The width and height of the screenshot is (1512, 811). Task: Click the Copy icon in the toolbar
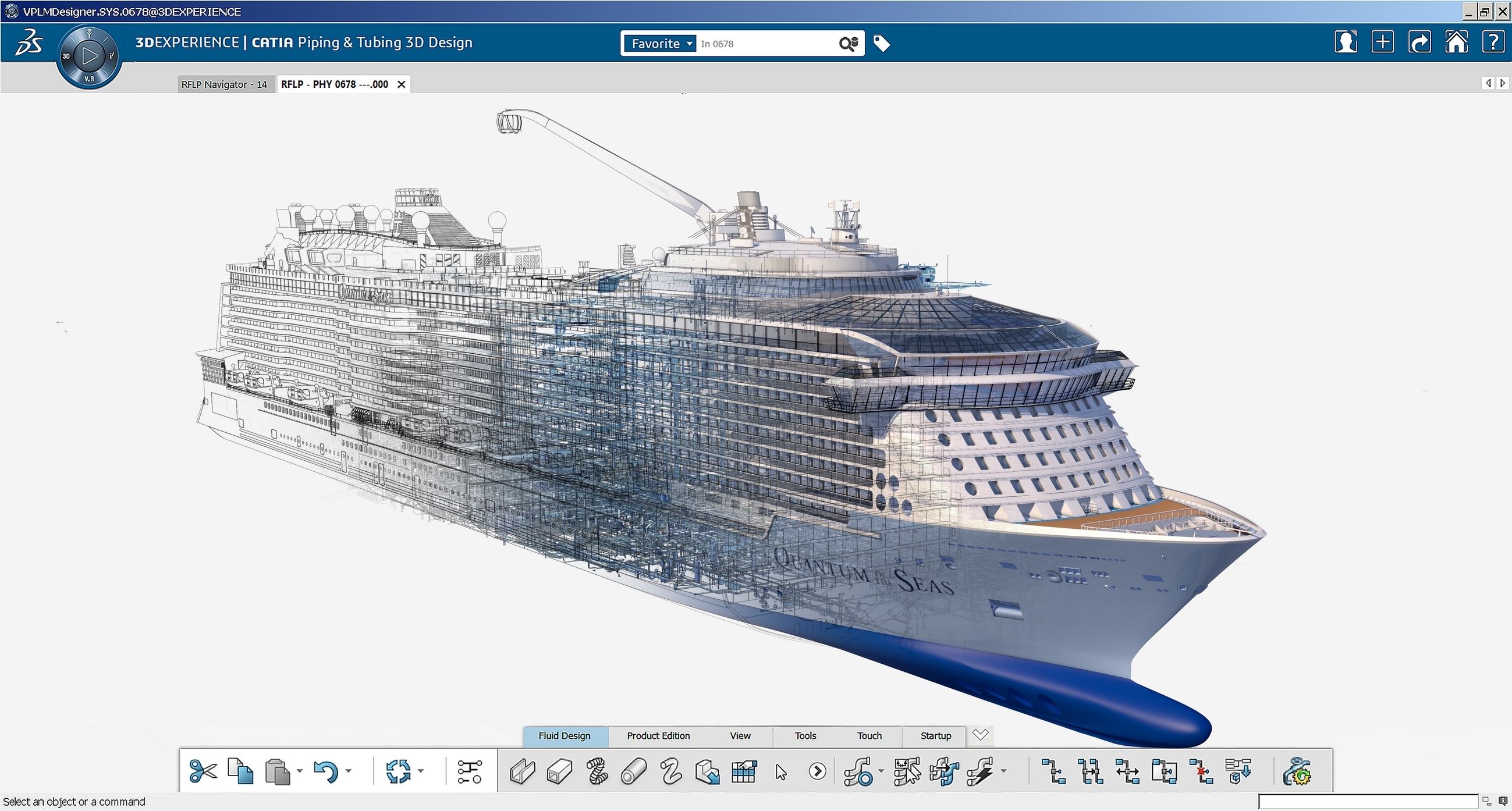tap(240, 771)
